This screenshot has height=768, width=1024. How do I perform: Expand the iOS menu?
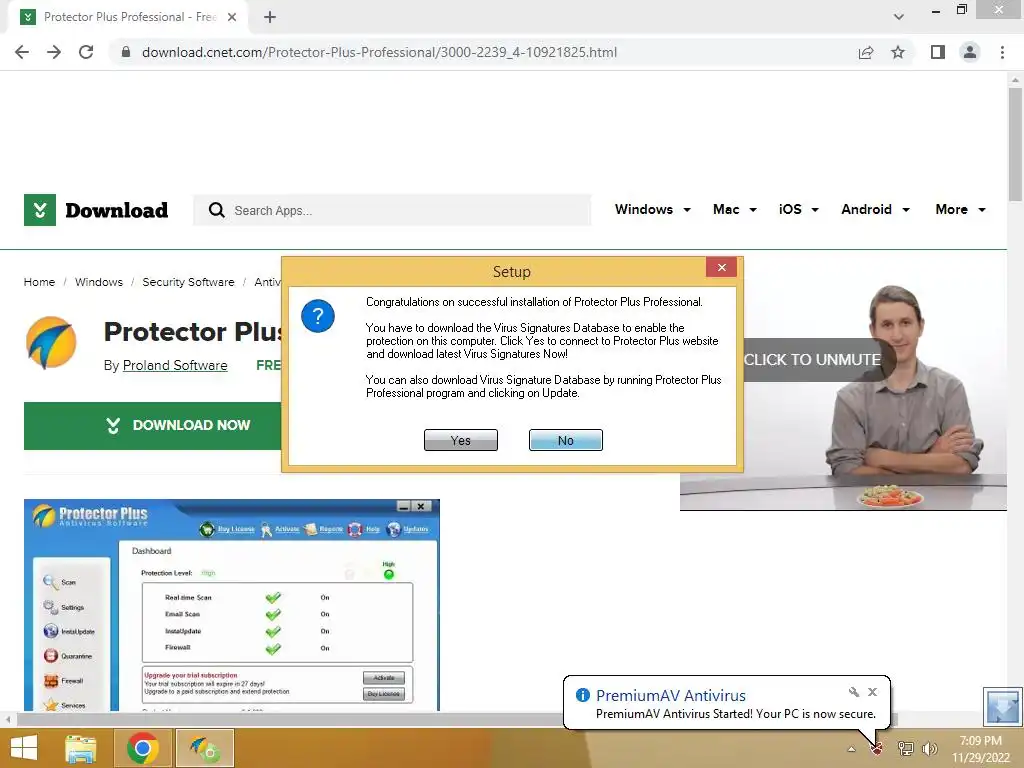coord(798,210)
